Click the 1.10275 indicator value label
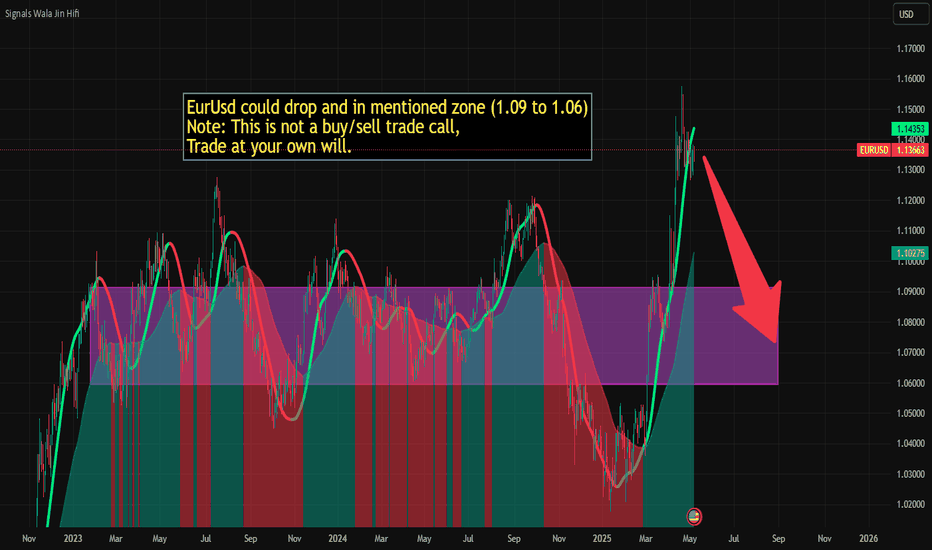This screenshot has height=550, width=932. [909, 253]
